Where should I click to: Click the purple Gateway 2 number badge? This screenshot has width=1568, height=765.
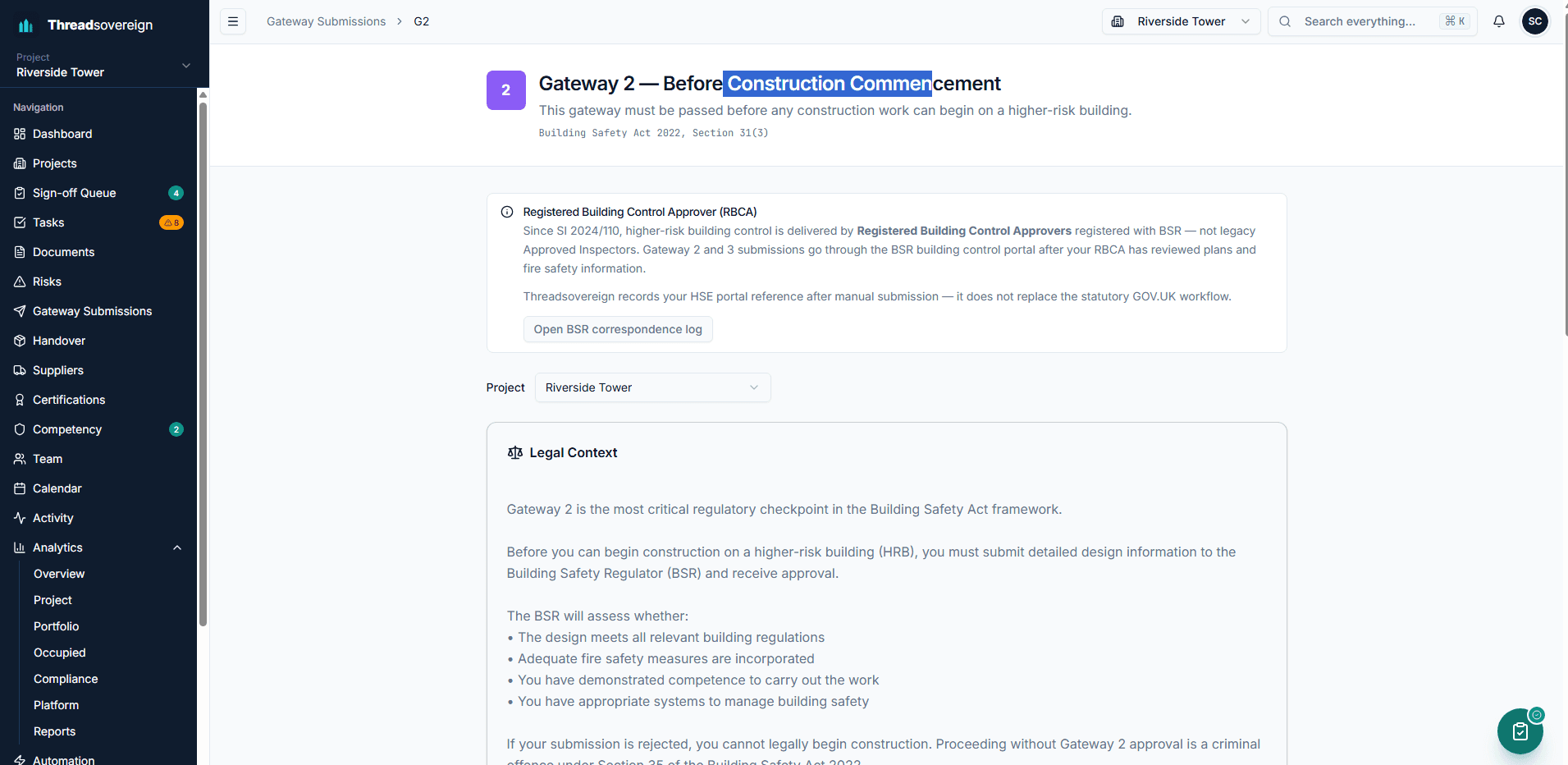pyautogui.click(x=506, y=90)
